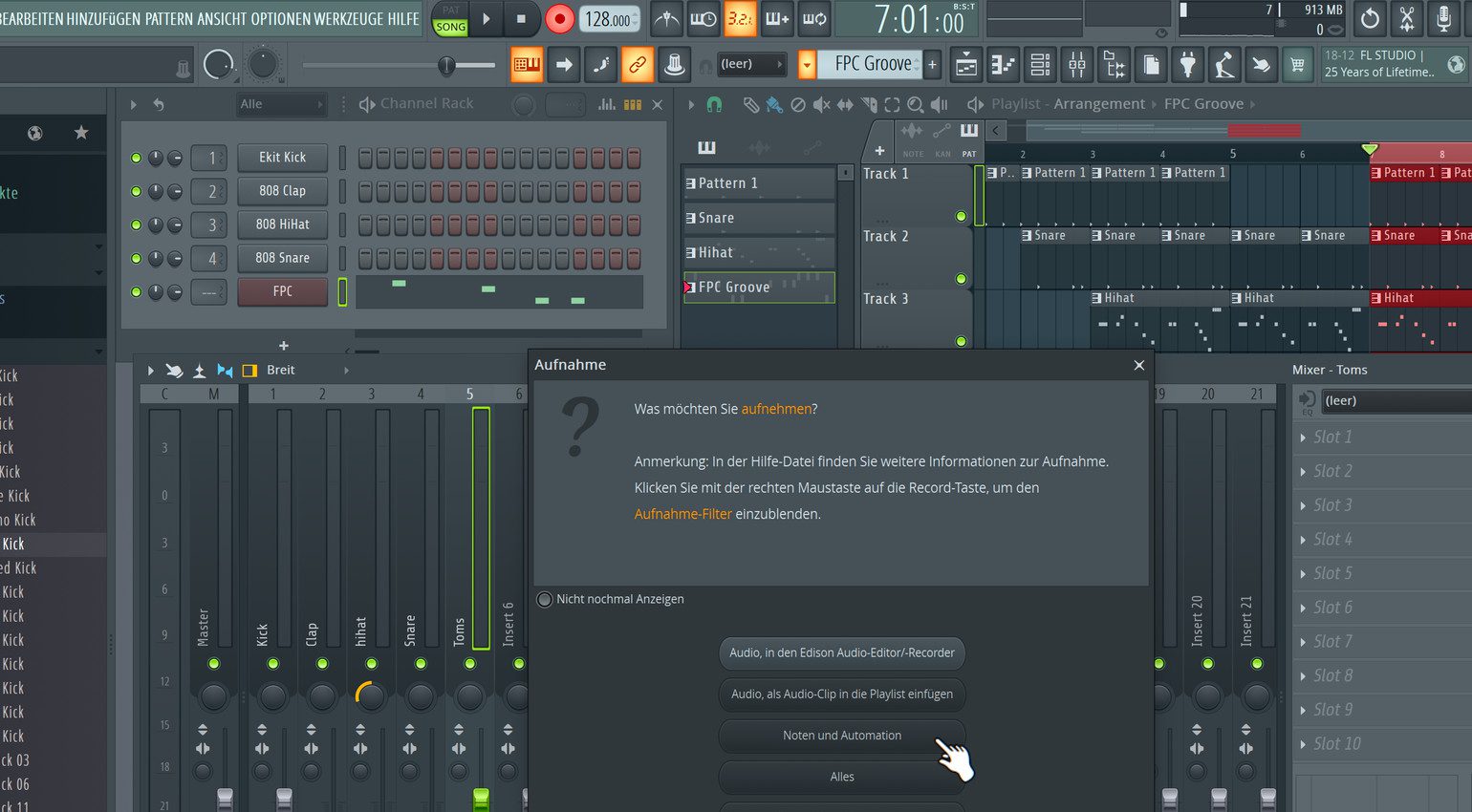Open Channel Rack graph editor icon
The width and height of the screenshot is (1472, 812).
[606, 104]
